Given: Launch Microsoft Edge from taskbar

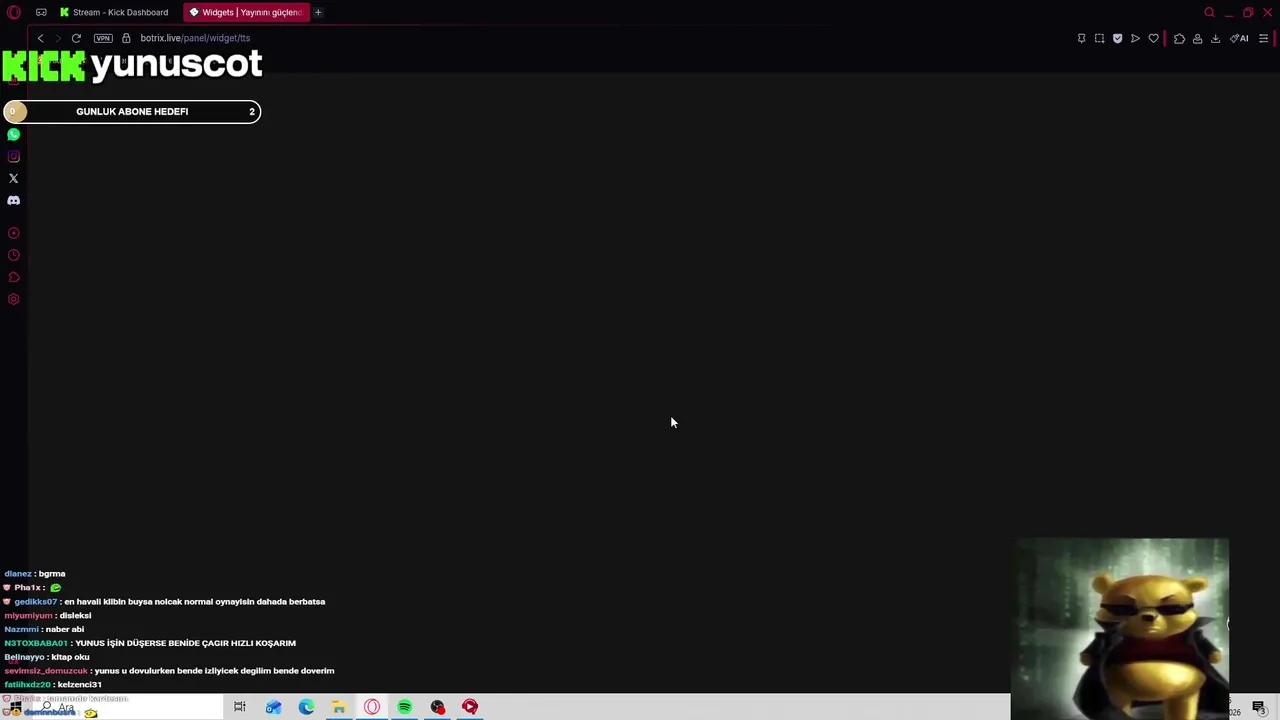Looking at the screenshot, I should [306, 707].
